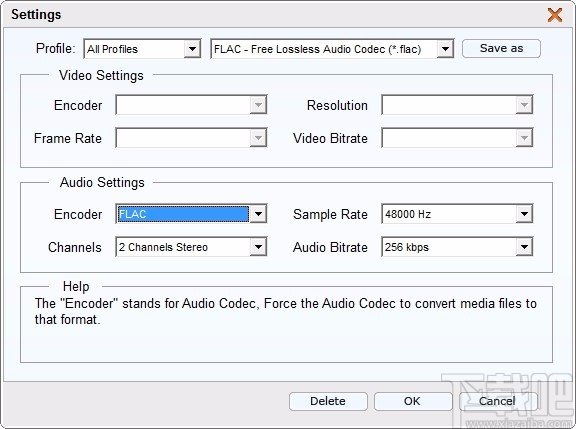Click the Profile: label

(55, 48)
